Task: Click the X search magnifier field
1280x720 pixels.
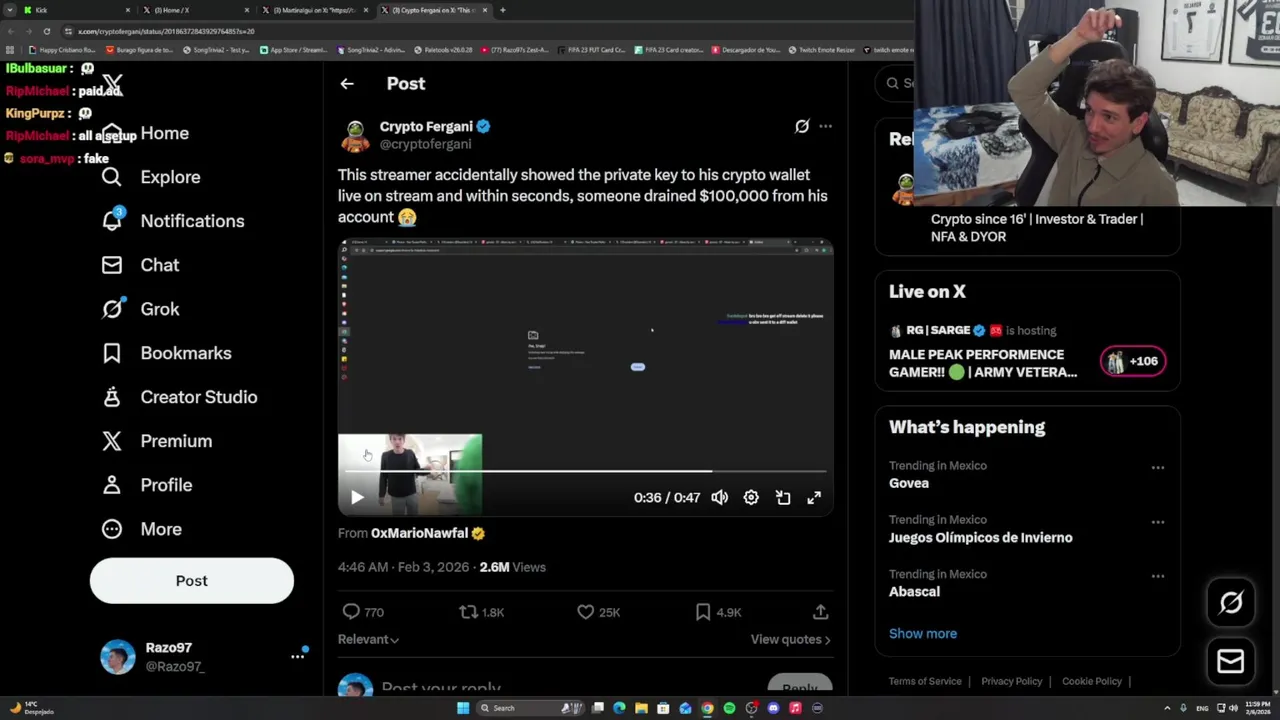Action: (895, 83)
